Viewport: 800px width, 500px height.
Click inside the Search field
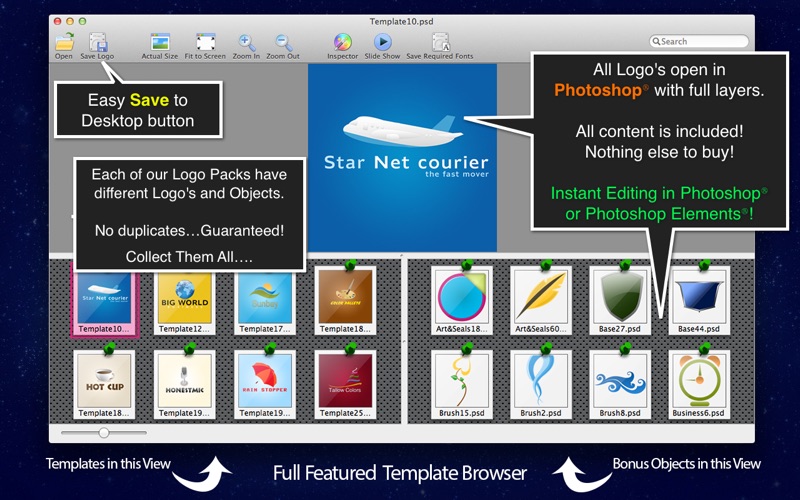click(699, 41)
